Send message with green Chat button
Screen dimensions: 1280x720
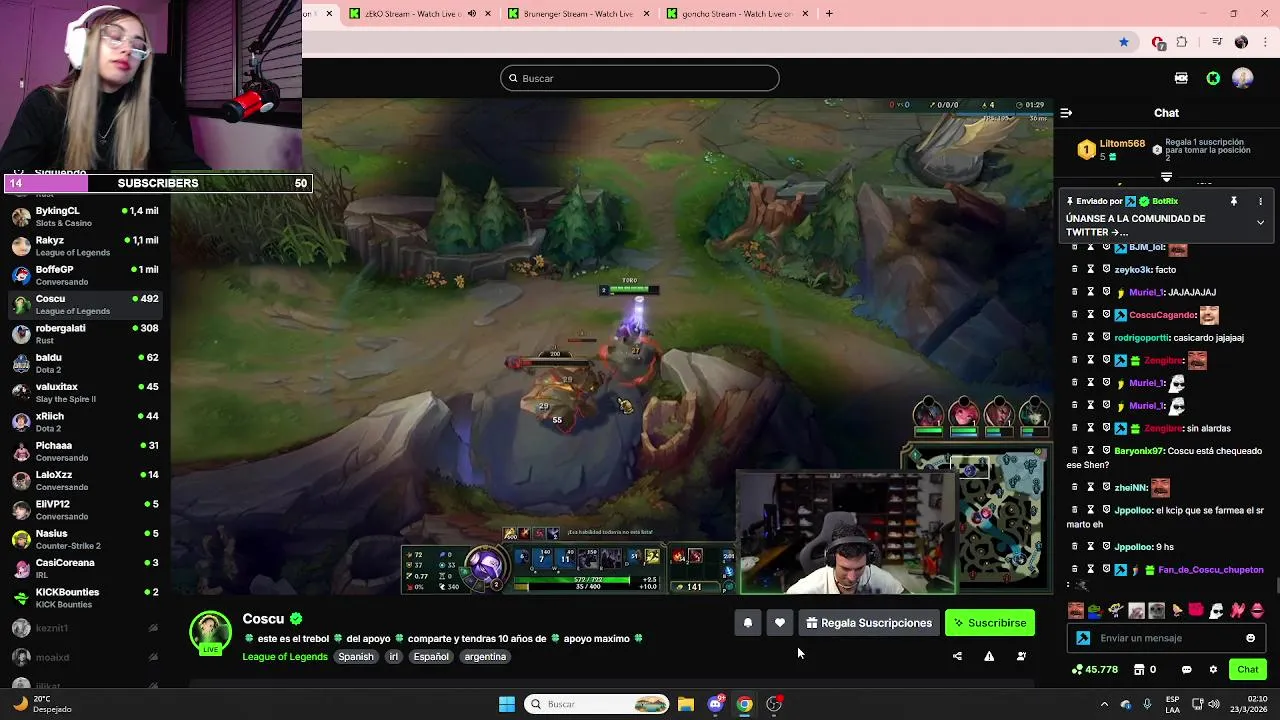point(1248,669)
